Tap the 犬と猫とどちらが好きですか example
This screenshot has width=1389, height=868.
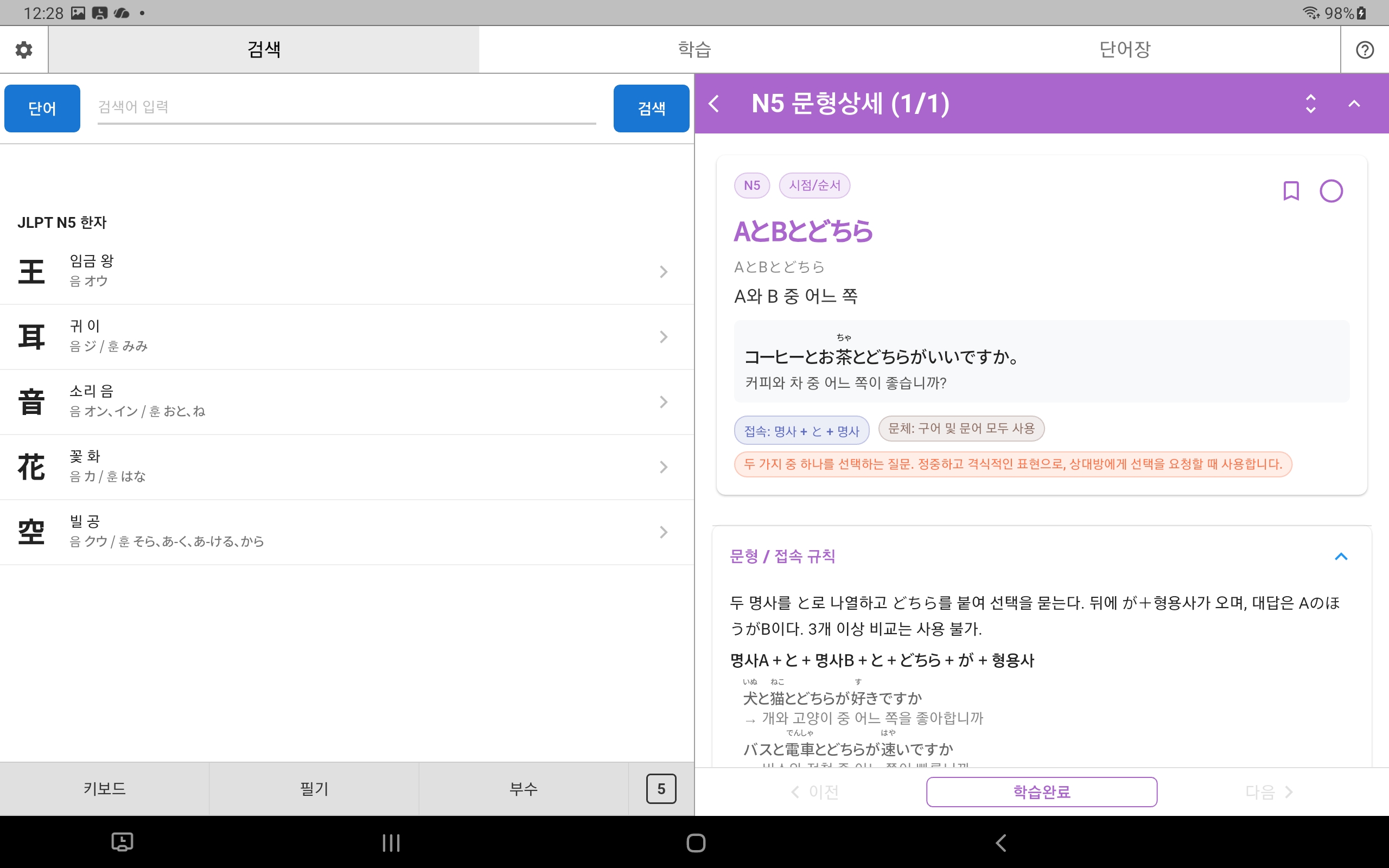(832, 698)
